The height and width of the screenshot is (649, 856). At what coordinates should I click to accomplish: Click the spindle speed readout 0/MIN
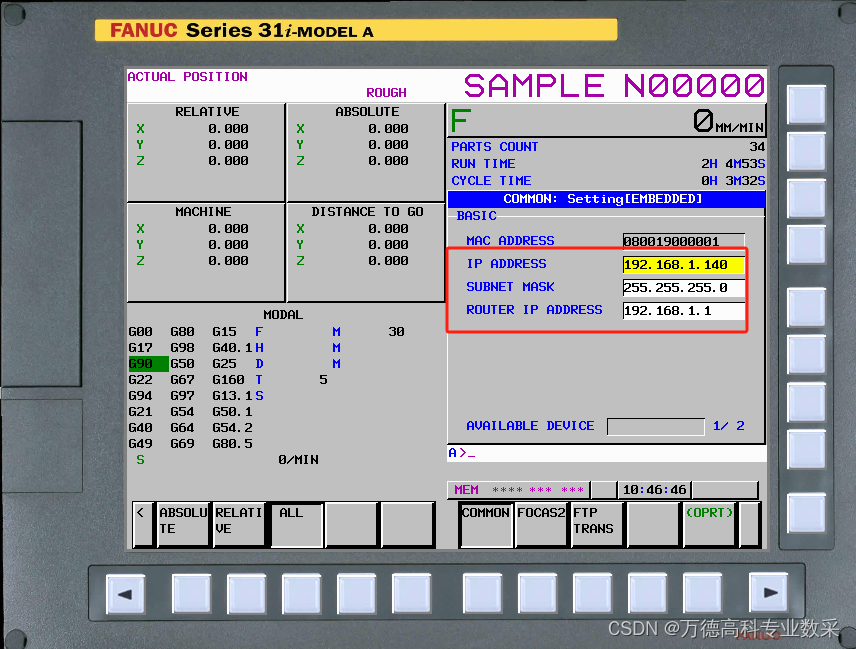click(298, 460)
